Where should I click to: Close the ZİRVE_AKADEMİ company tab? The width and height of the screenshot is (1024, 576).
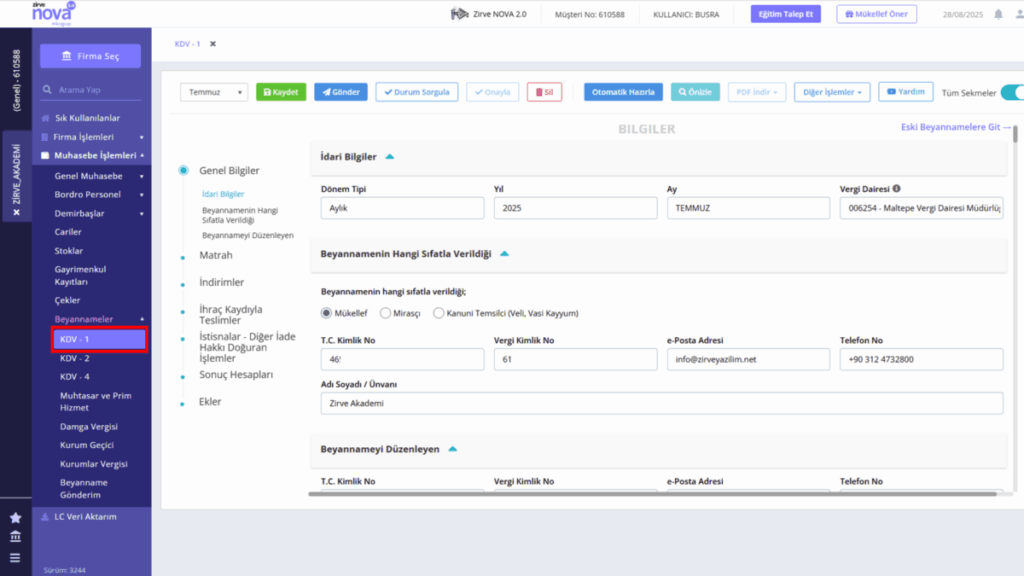(x=16, y=212)
